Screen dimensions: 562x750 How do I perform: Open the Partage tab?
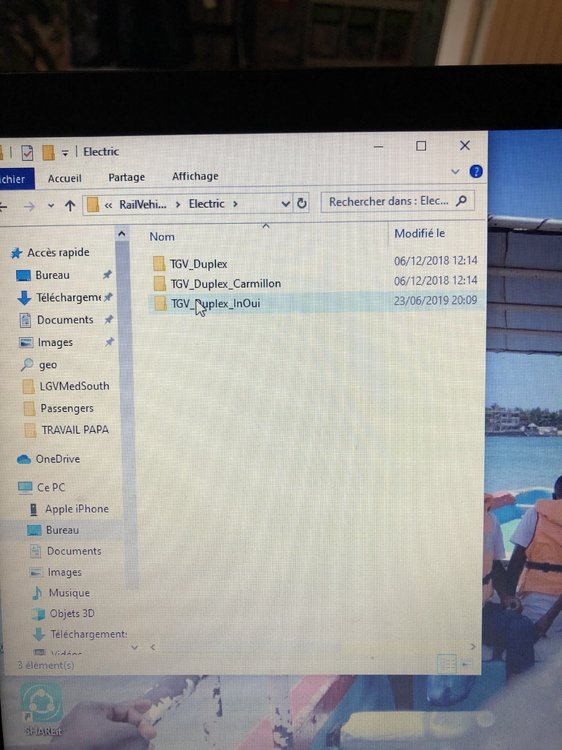127,177
